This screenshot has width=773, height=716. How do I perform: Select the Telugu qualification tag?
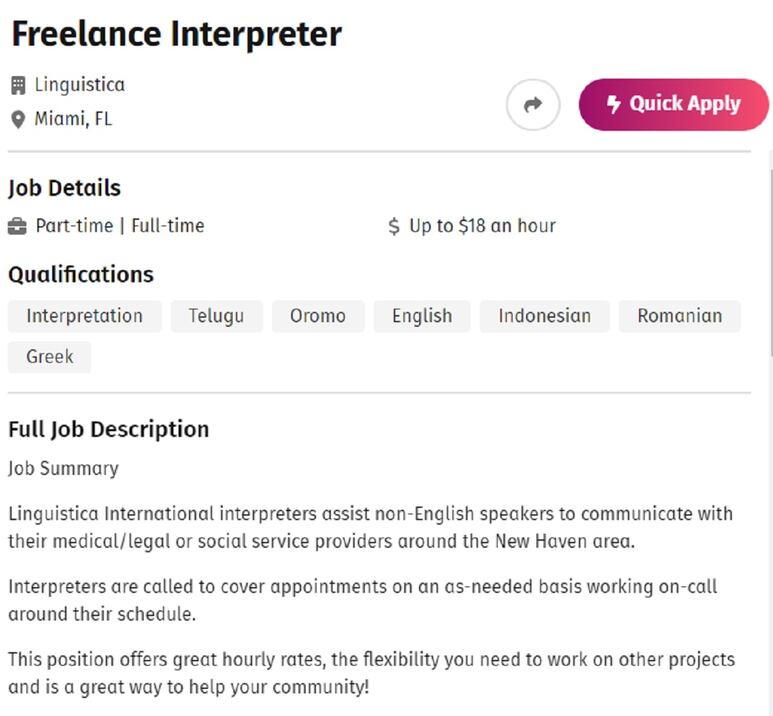(216, 316)
